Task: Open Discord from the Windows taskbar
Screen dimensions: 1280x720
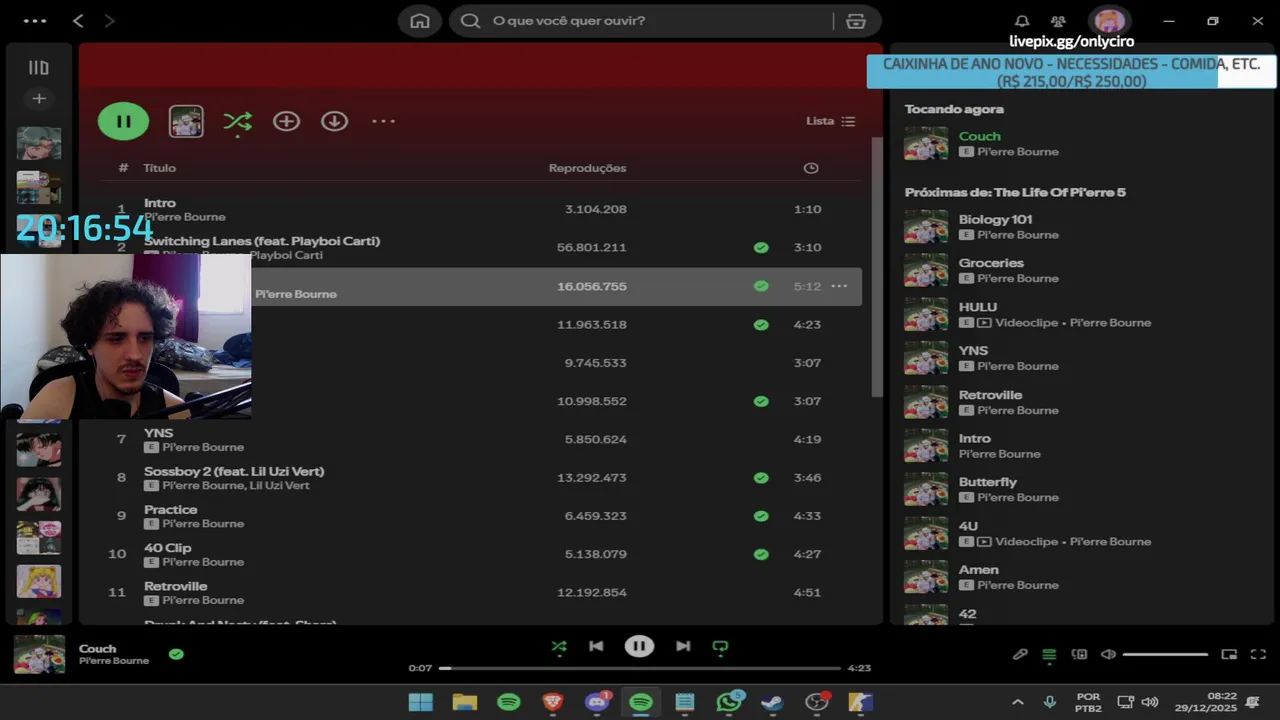Action: 598,702
